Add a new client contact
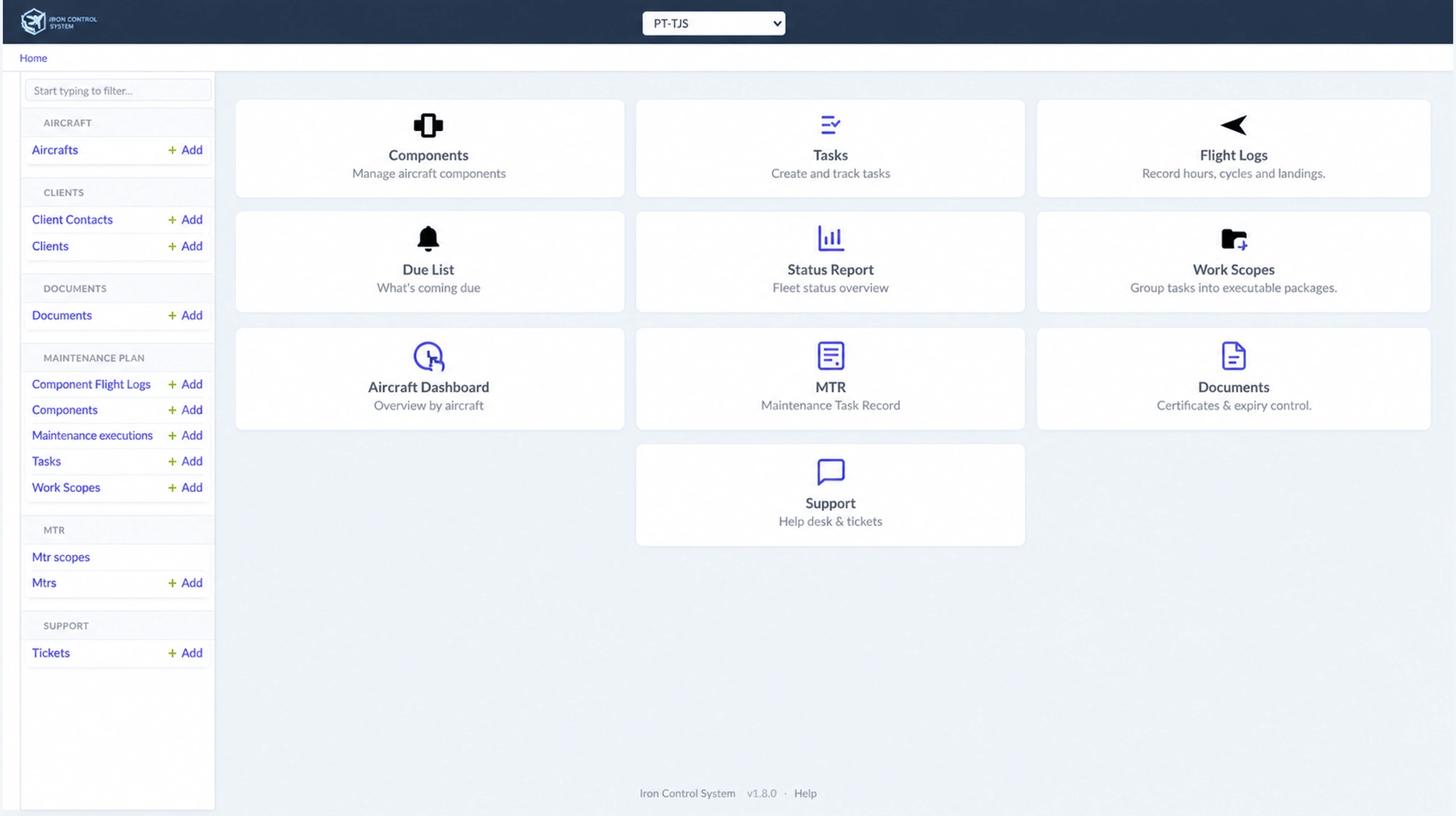This screenshot has width=1456, height=816. (x=185, y=219)
